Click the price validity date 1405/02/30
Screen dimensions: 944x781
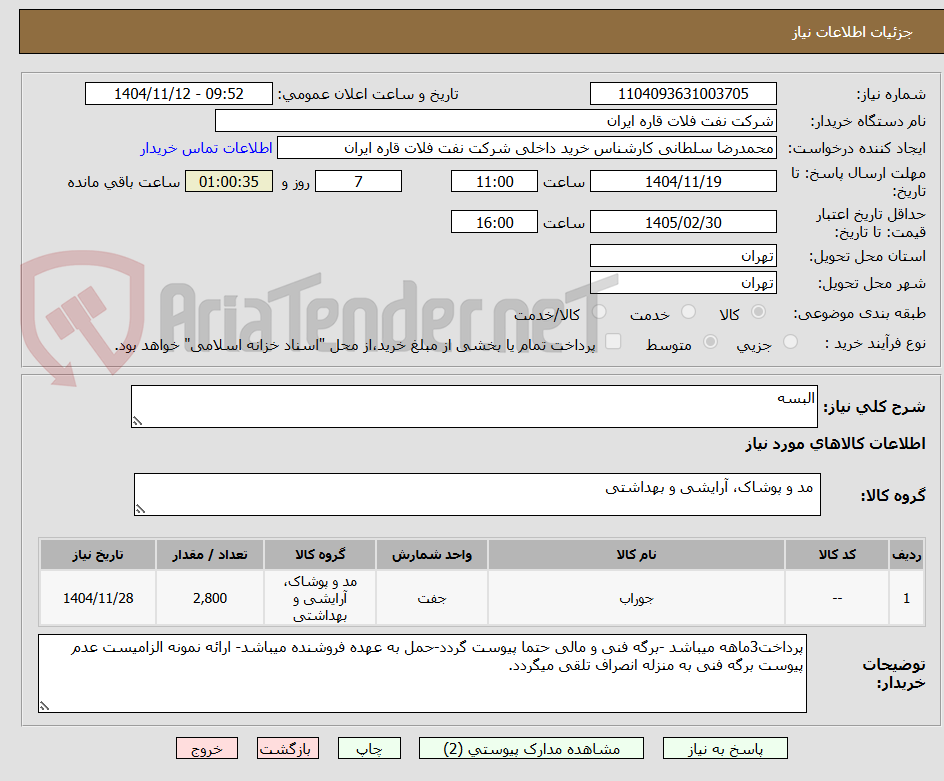pos(683,222)
